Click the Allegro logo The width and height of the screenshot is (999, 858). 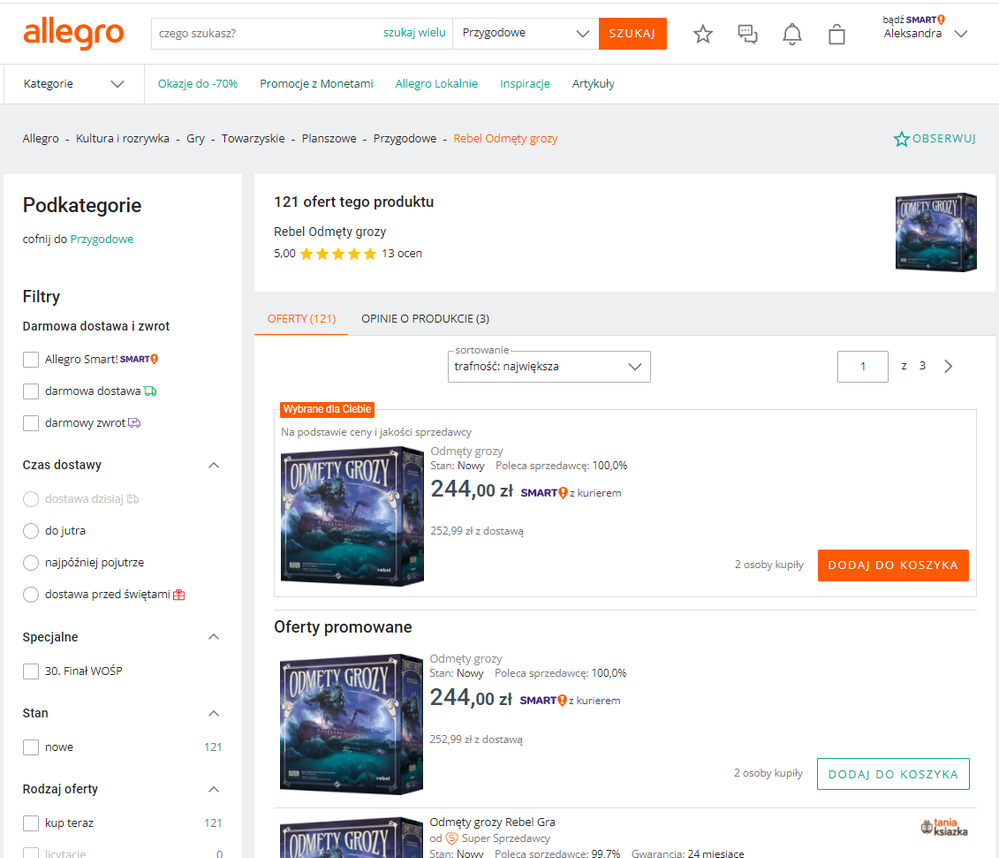click(73, 33)
